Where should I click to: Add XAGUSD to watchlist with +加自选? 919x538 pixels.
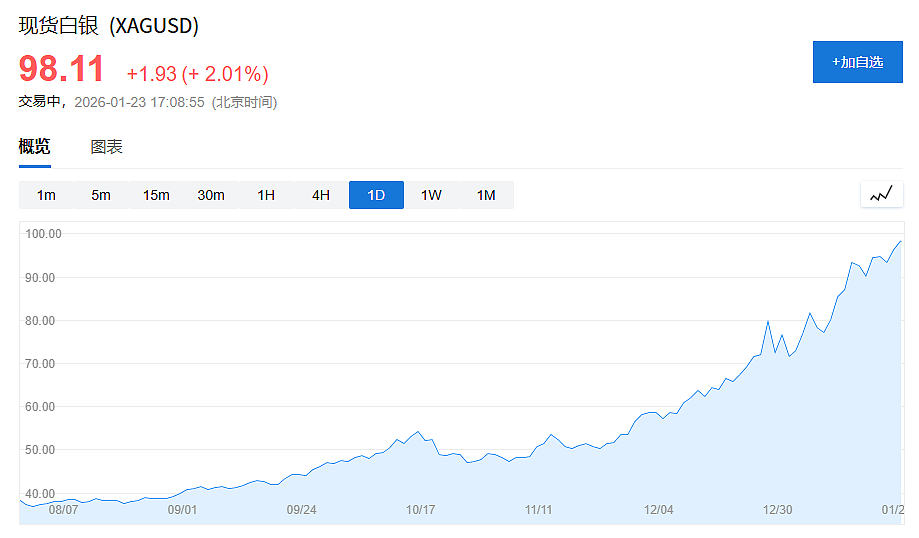[x=857, y=62]
